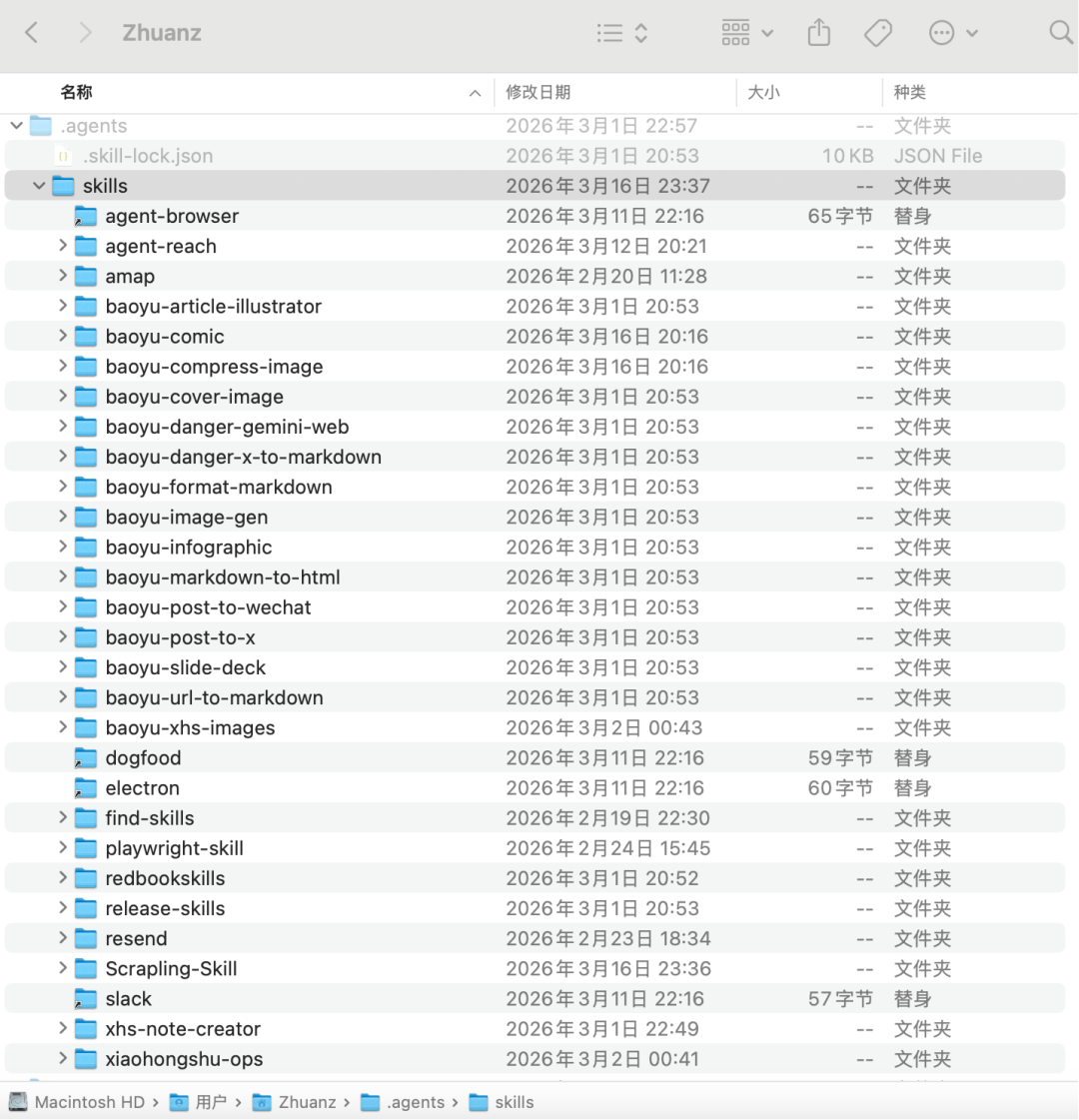Viewport: 1079px width, 1120px height.
Task: Click .agents in the path bar
Action: tap(403, 1102)
